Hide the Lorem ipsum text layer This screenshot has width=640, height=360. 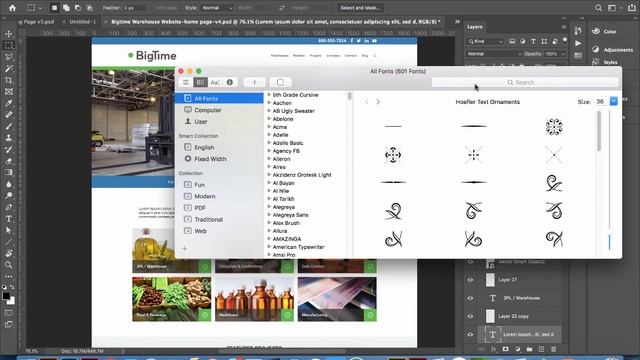pyautogui.click(x=470, y=334)
